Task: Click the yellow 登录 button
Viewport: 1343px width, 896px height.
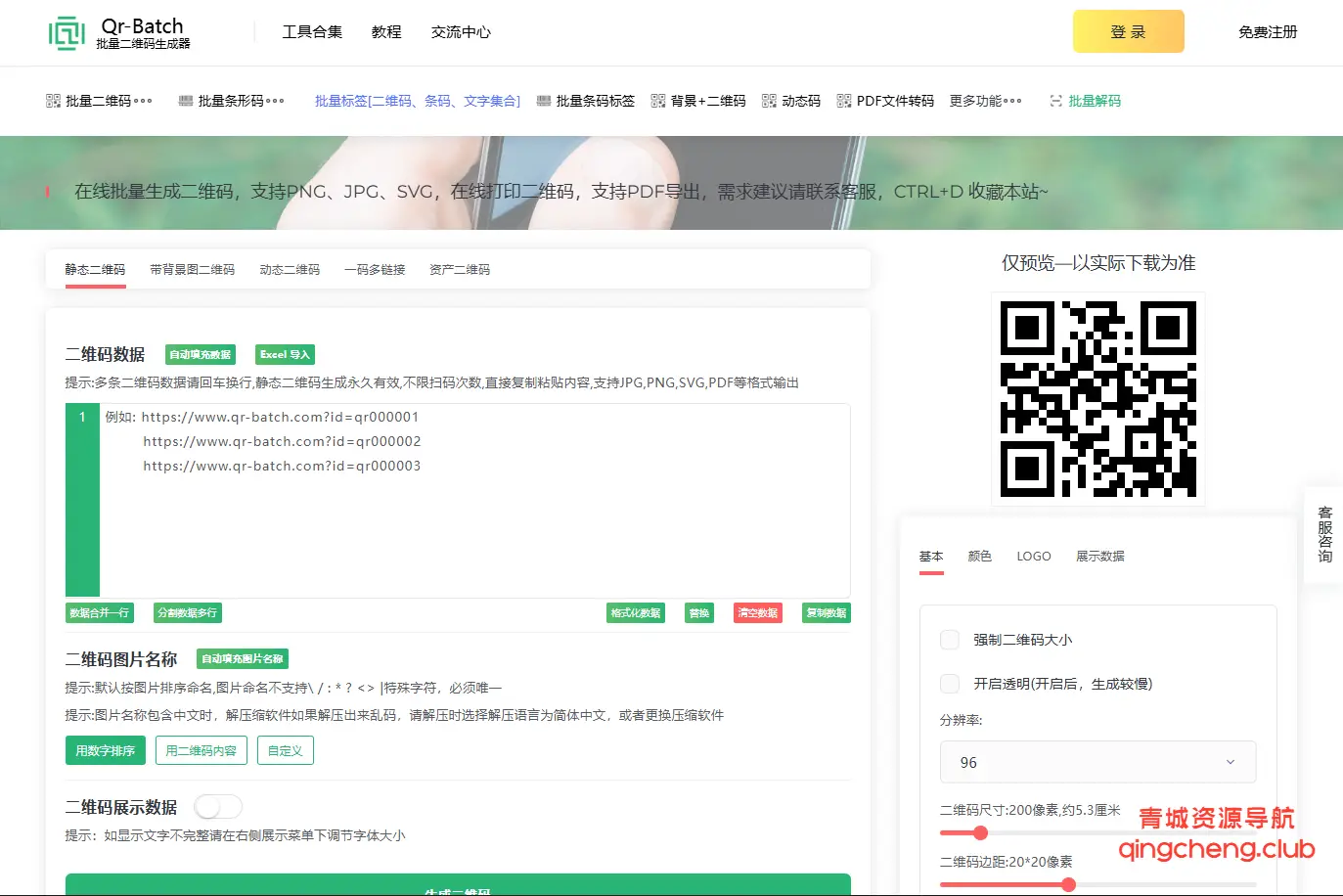Action: [1128, 32]
